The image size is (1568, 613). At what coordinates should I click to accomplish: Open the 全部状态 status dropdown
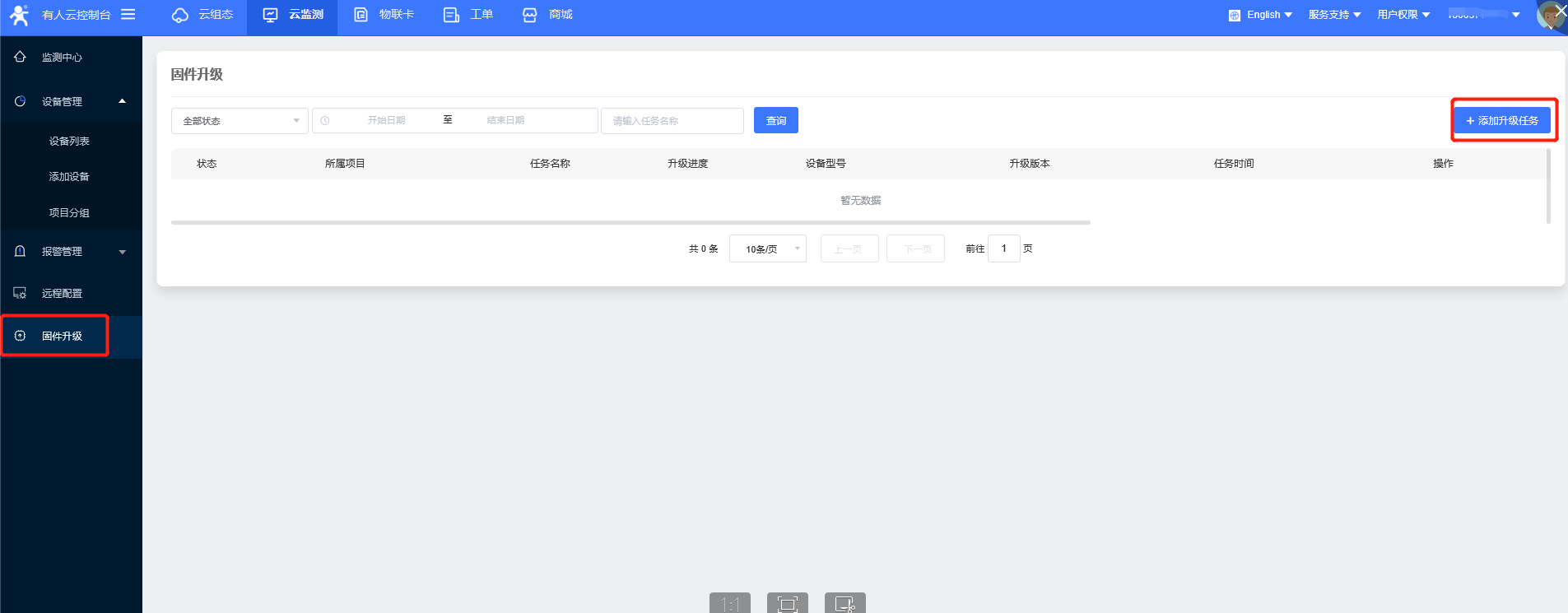[x=240, y=121]
